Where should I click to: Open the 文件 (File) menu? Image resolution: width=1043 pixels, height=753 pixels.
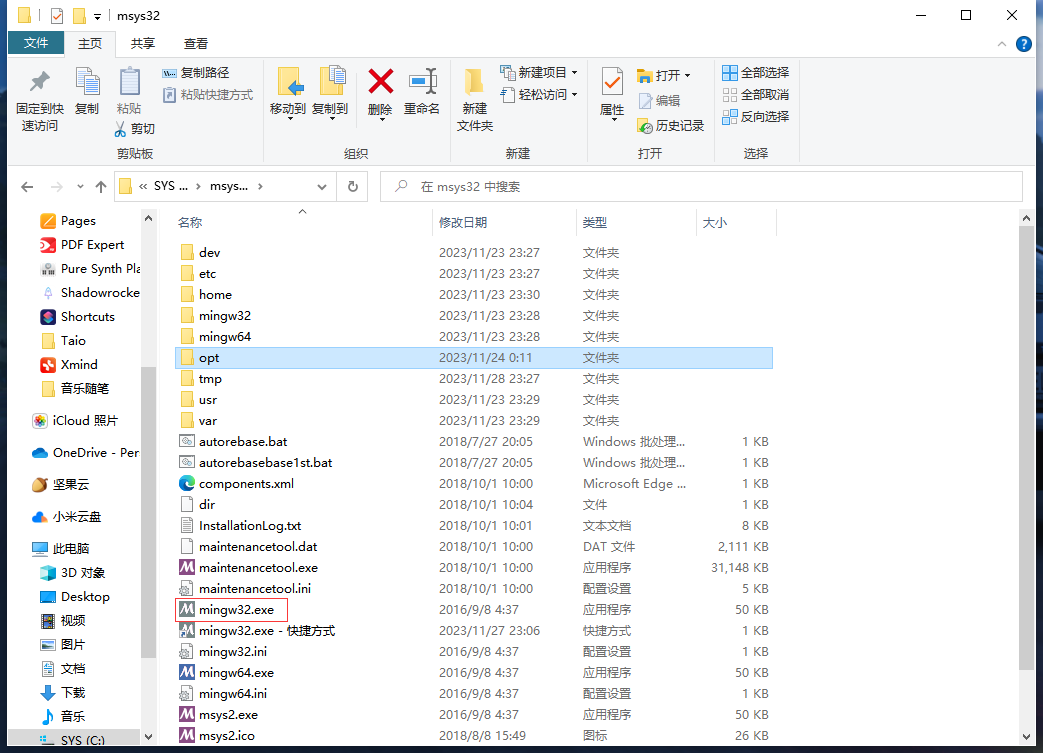(36, 43)
